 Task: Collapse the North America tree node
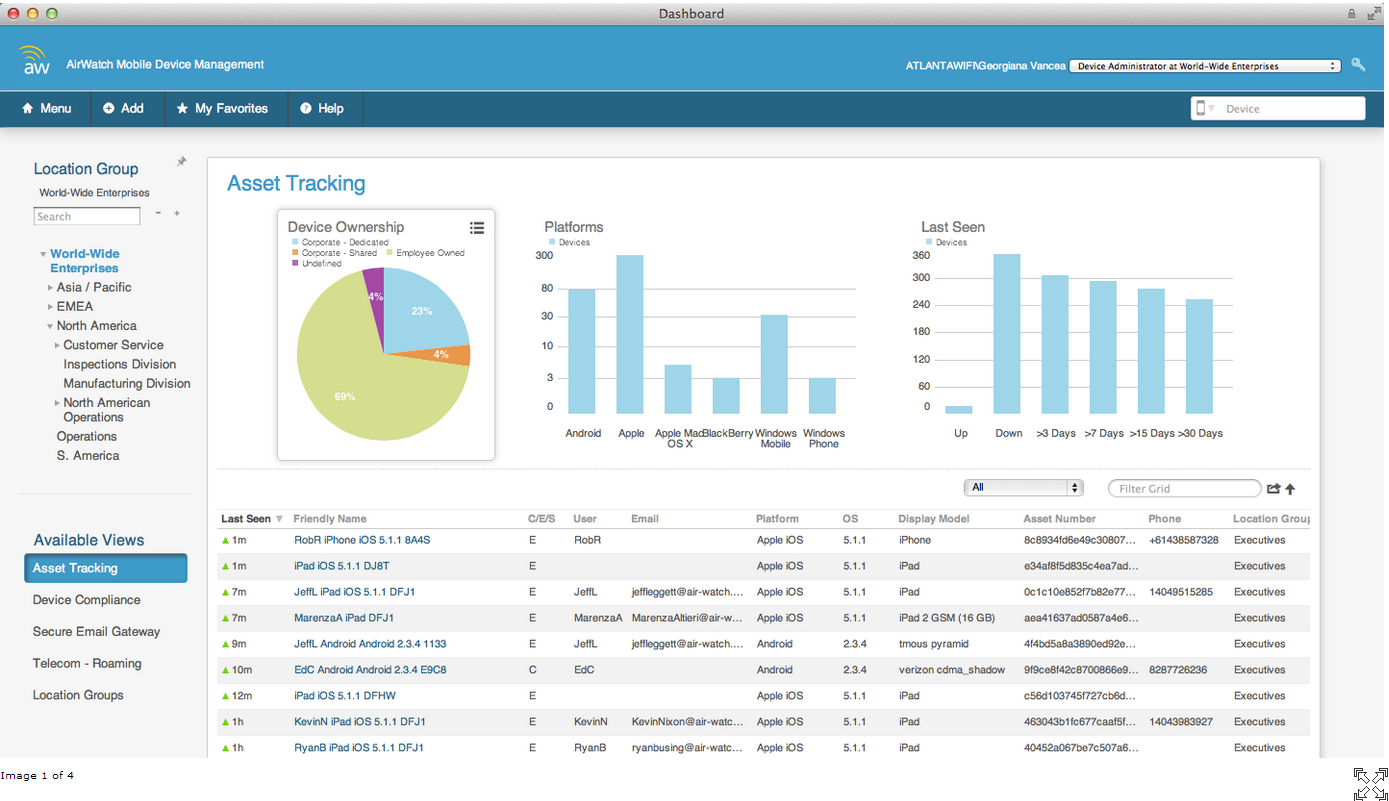tap(50, 326)
